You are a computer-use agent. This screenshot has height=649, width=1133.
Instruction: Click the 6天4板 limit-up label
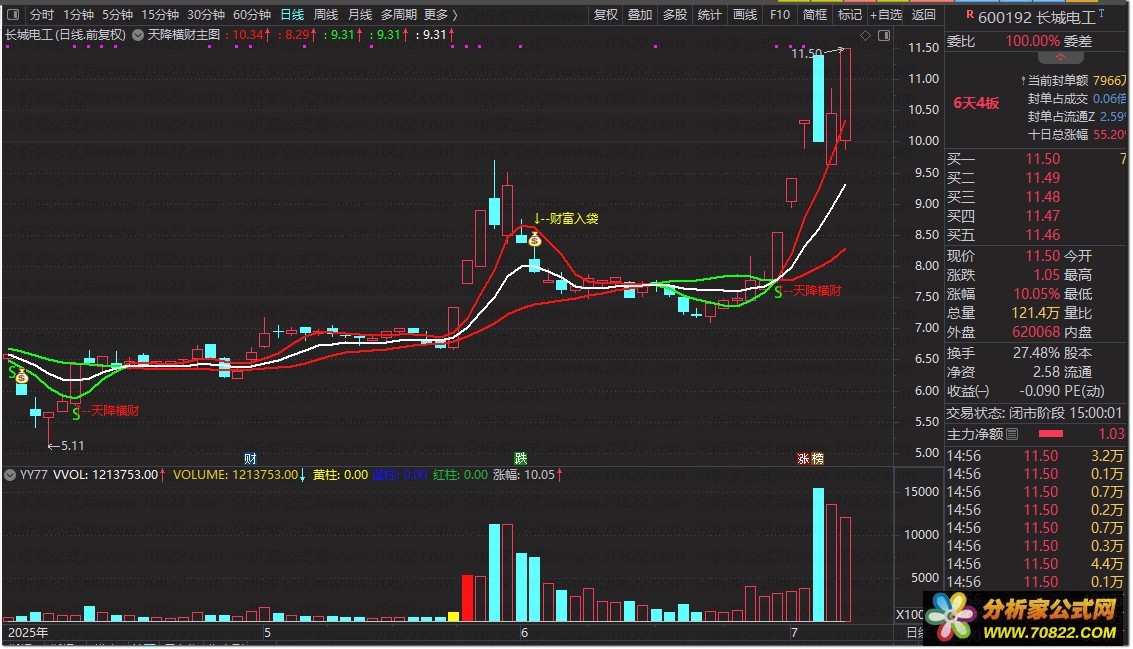975,103
